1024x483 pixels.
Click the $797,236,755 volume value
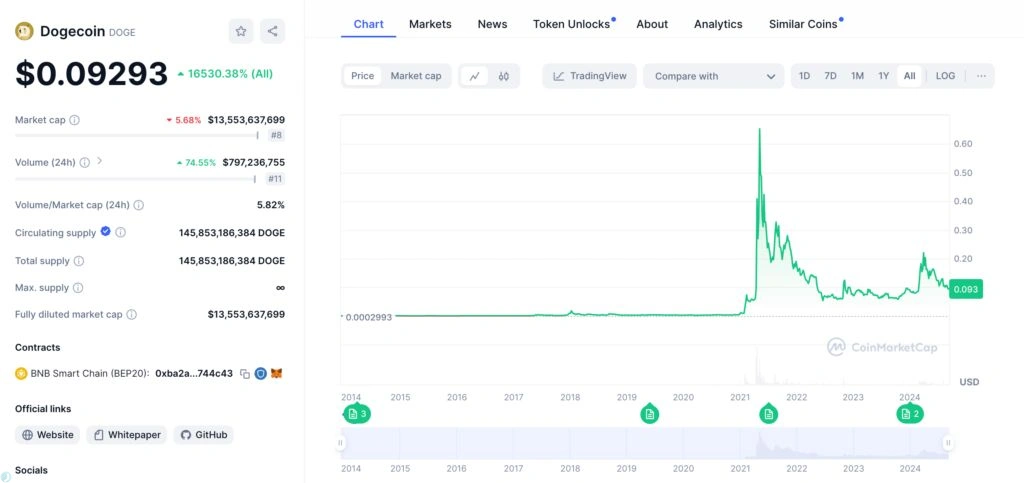[x=253, y=163]
